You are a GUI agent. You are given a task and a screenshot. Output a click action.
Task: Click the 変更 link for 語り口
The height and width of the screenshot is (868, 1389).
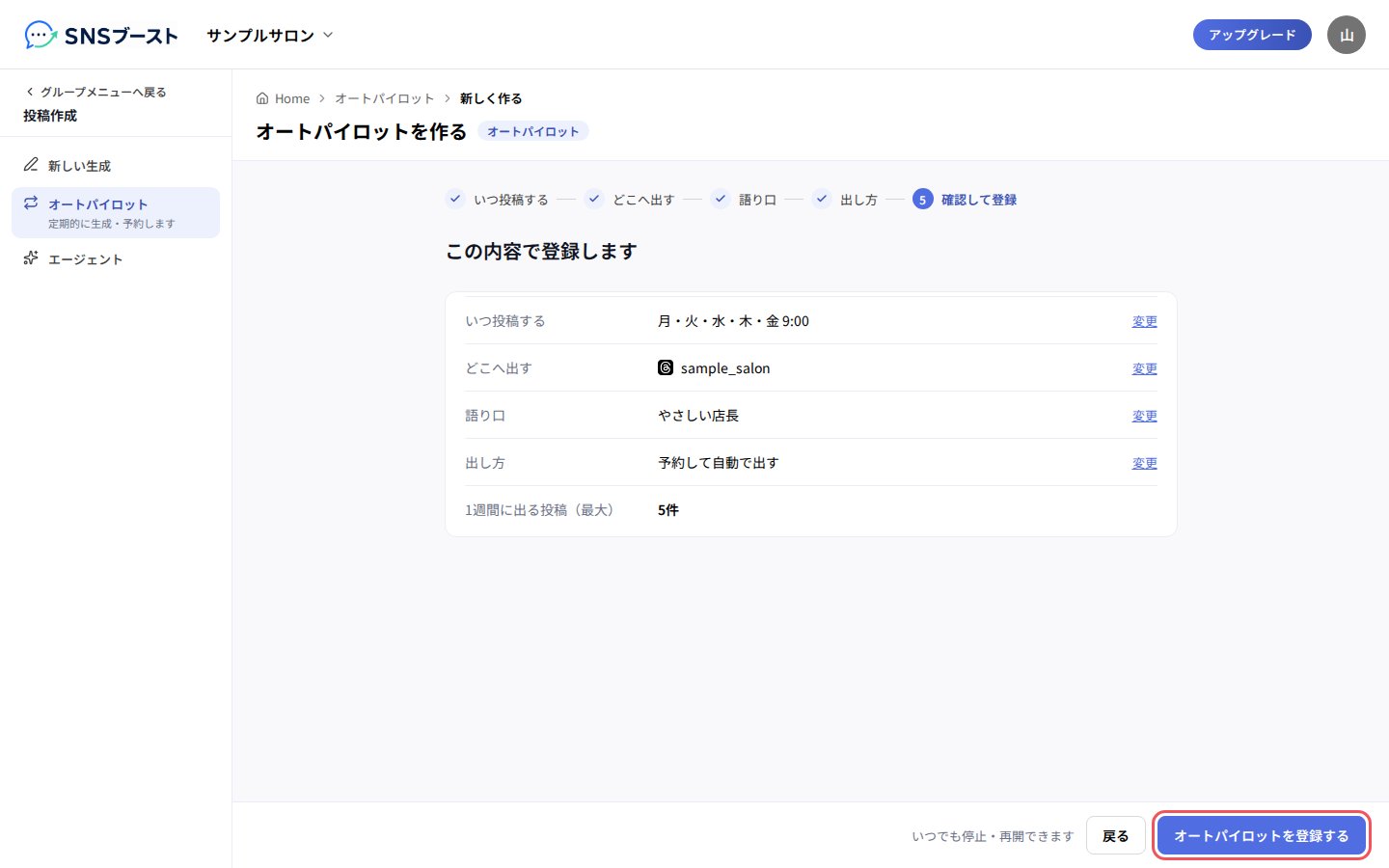(1145, 416)
